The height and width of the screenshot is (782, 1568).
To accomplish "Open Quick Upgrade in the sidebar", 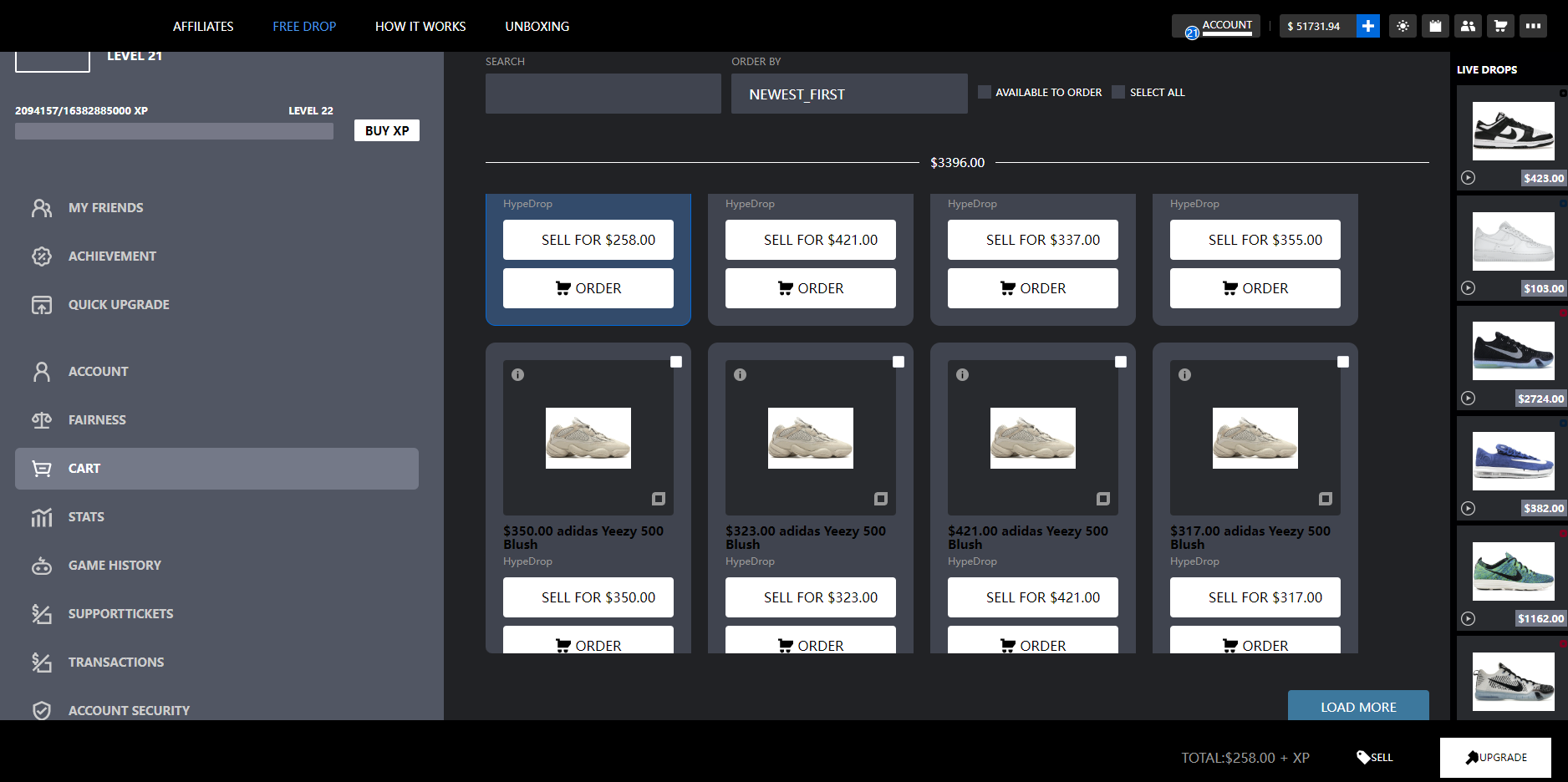I will coord(217,304).
